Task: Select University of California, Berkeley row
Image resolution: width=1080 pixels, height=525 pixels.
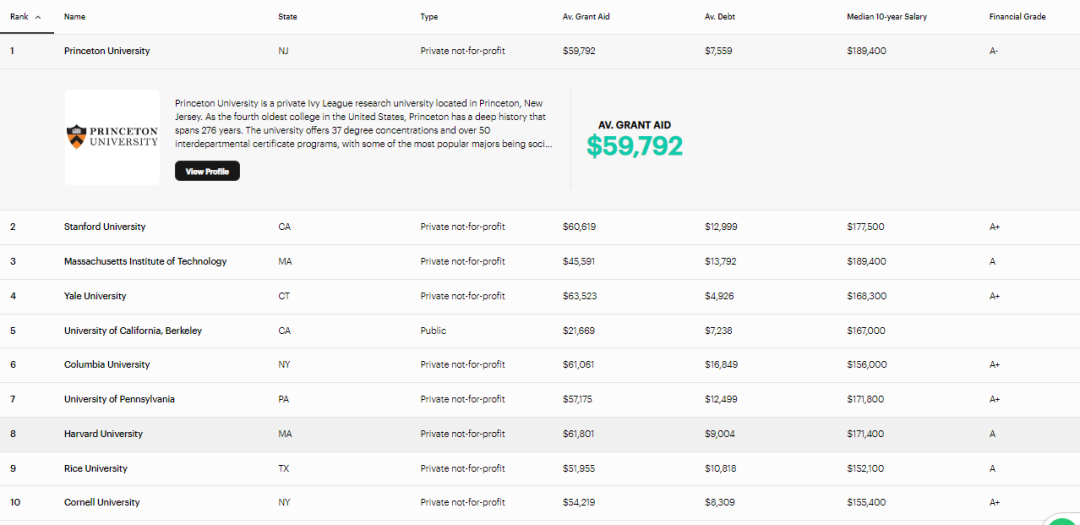Action: point(133,331)
